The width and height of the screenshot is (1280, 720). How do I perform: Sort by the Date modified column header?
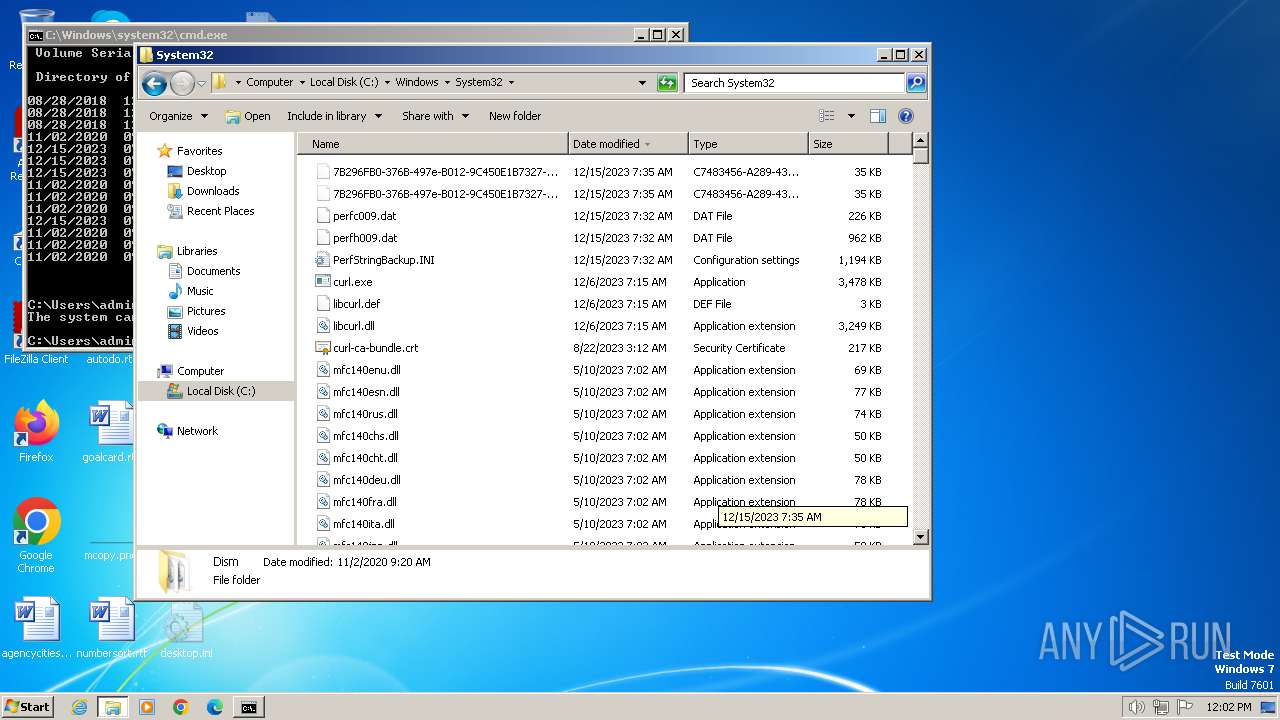[628, 144]
